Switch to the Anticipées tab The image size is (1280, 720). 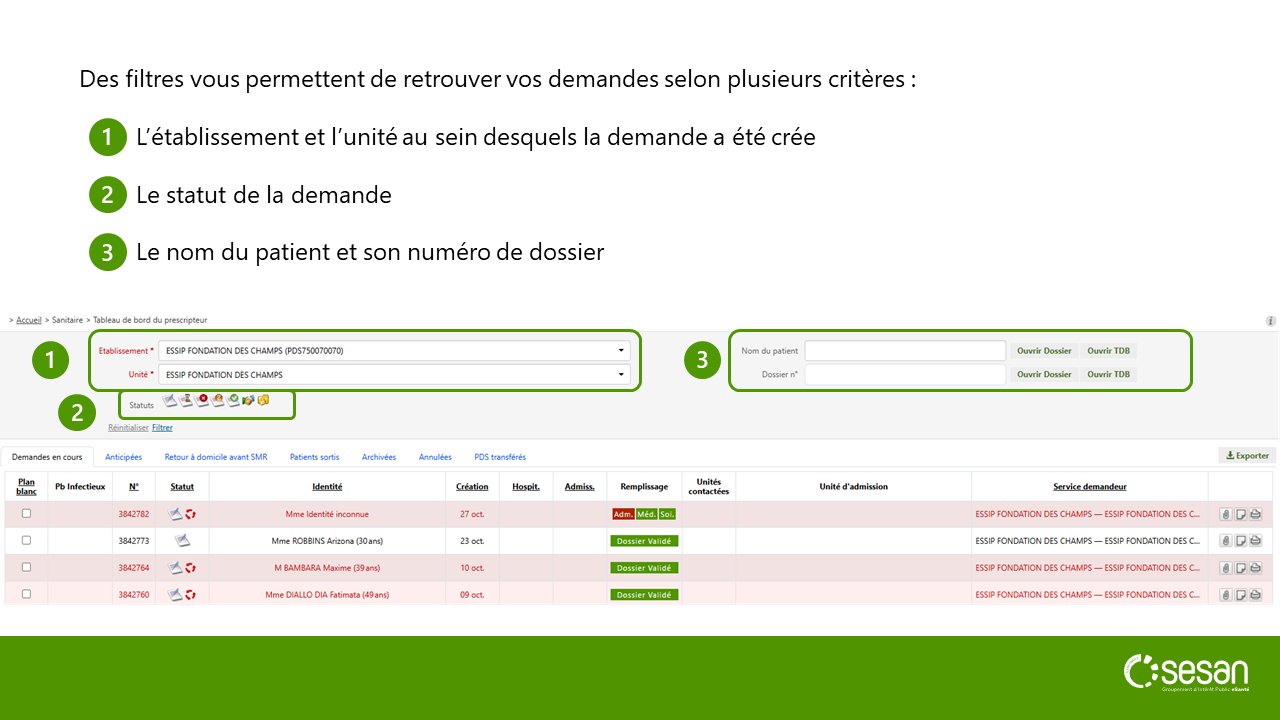point(123,457)
